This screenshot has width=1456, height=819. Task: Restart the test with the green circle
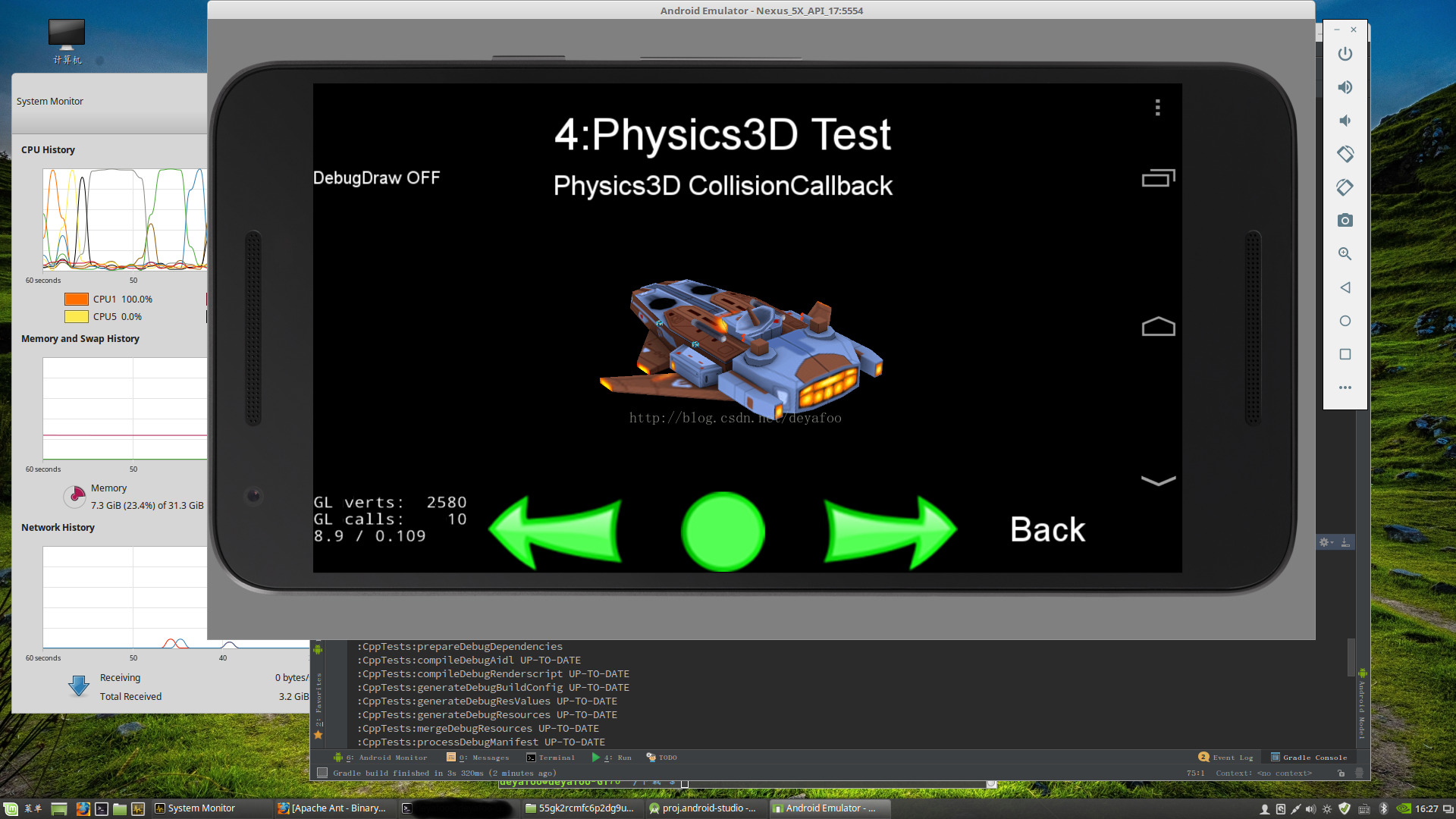[x=723, y=532]
